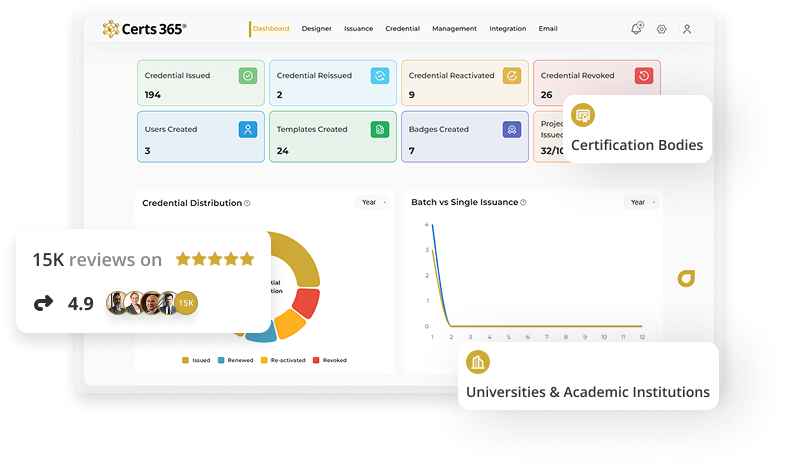The image size is (786, 476).
Task: Select the Credential Issued card
Action: (x=201, y=83)
